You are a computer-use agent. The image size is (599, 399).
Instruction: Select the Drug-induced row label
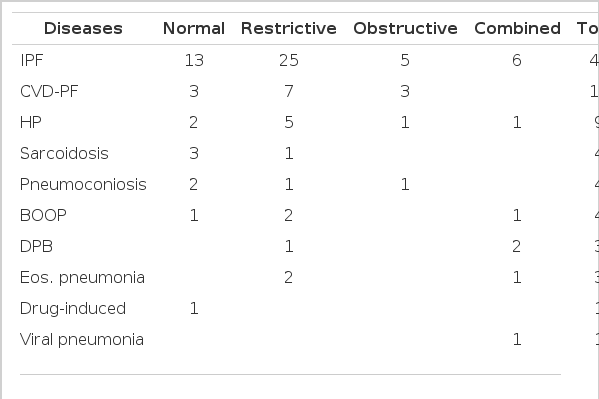coord(73,308)
